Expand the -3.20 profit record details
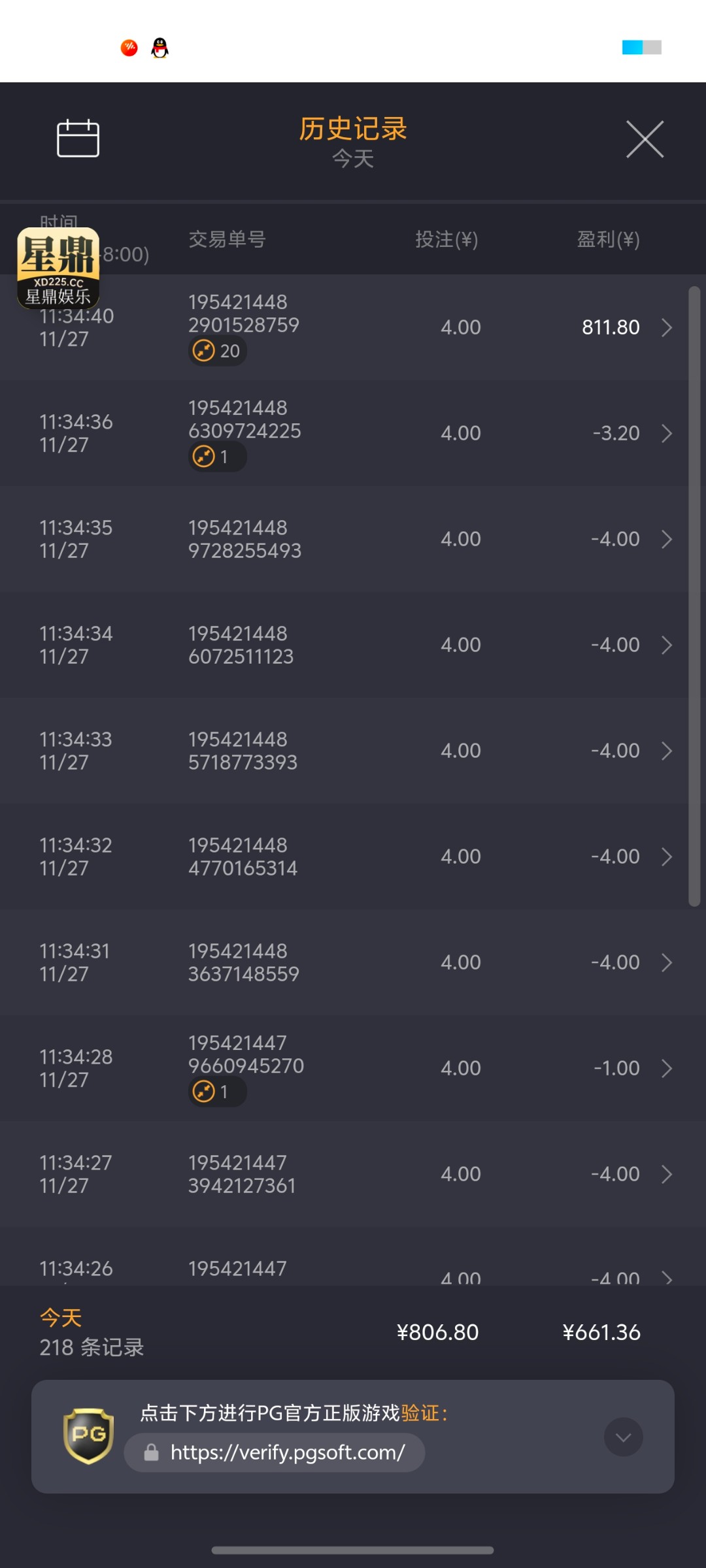706x1568 pixels. [666, 433]
